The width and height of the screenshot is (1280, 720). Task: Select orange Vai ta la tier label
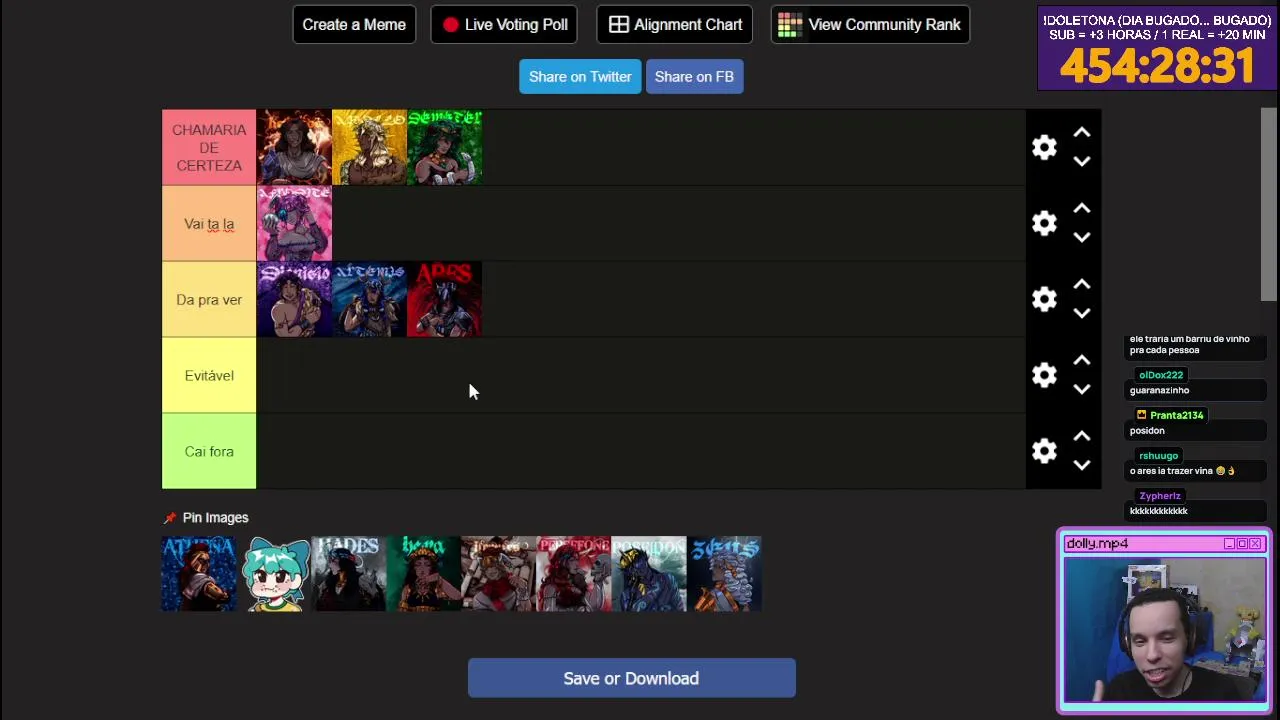click(209, 224)
